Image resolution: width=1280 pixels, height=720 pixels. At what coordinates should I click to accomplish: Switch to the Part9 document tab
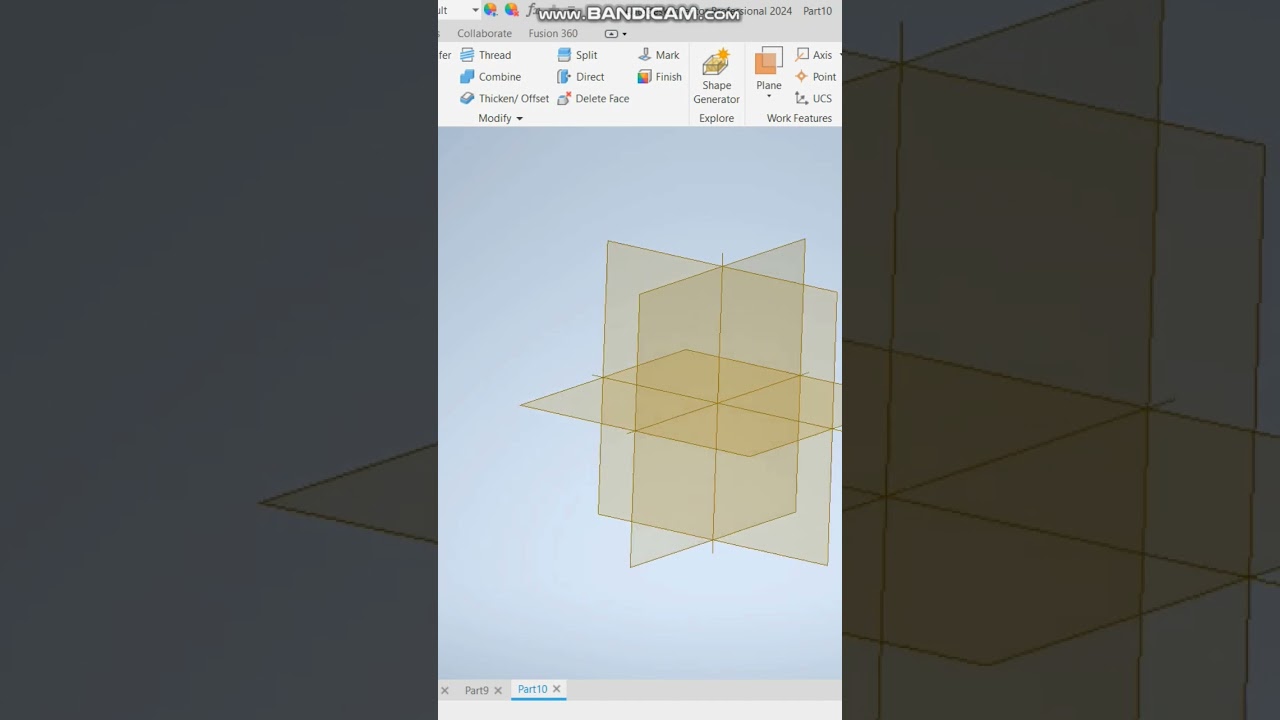(x=476, y=690)
